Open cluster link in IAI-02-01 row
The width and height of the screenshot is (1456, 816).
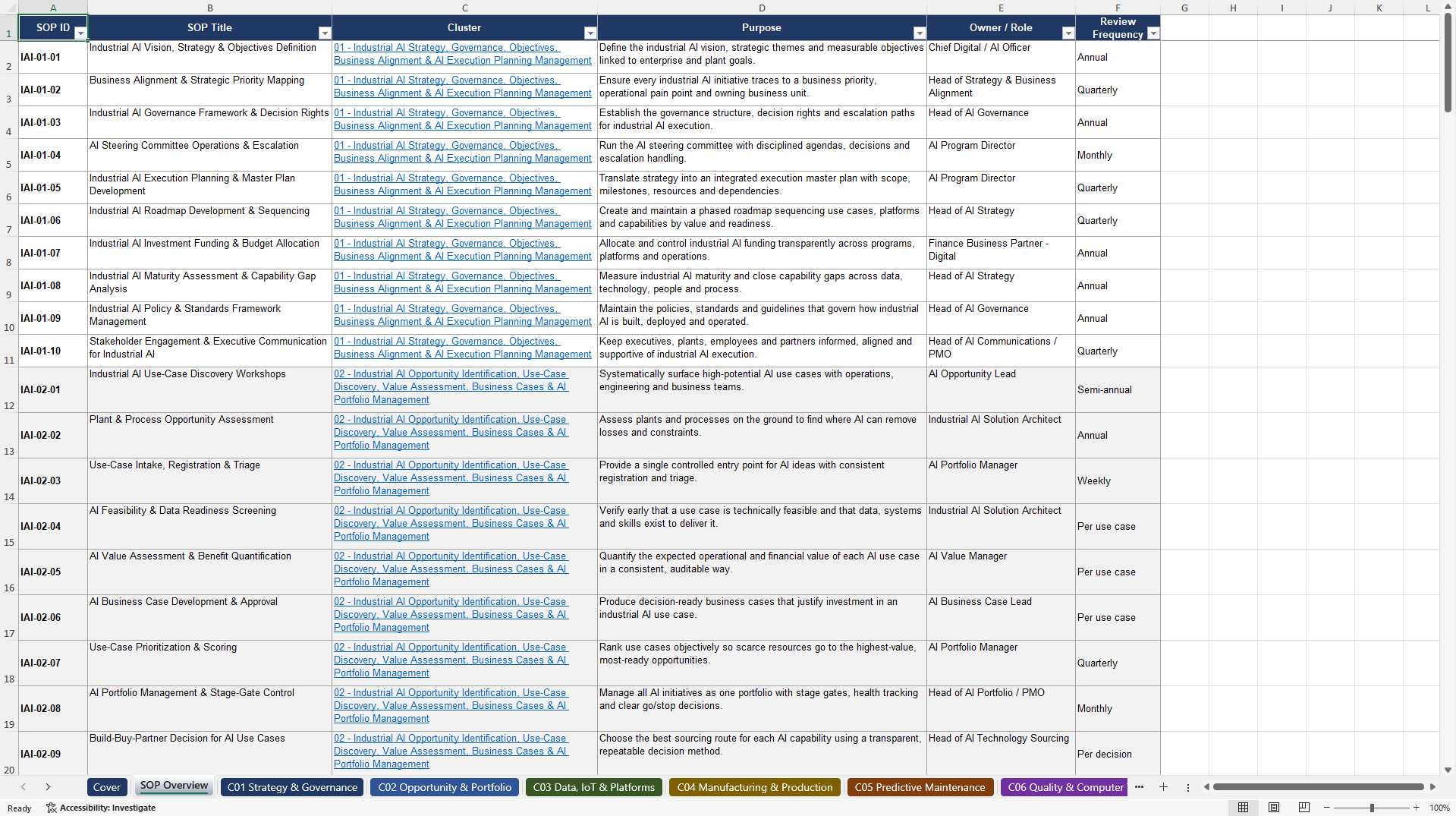point(451,387)
